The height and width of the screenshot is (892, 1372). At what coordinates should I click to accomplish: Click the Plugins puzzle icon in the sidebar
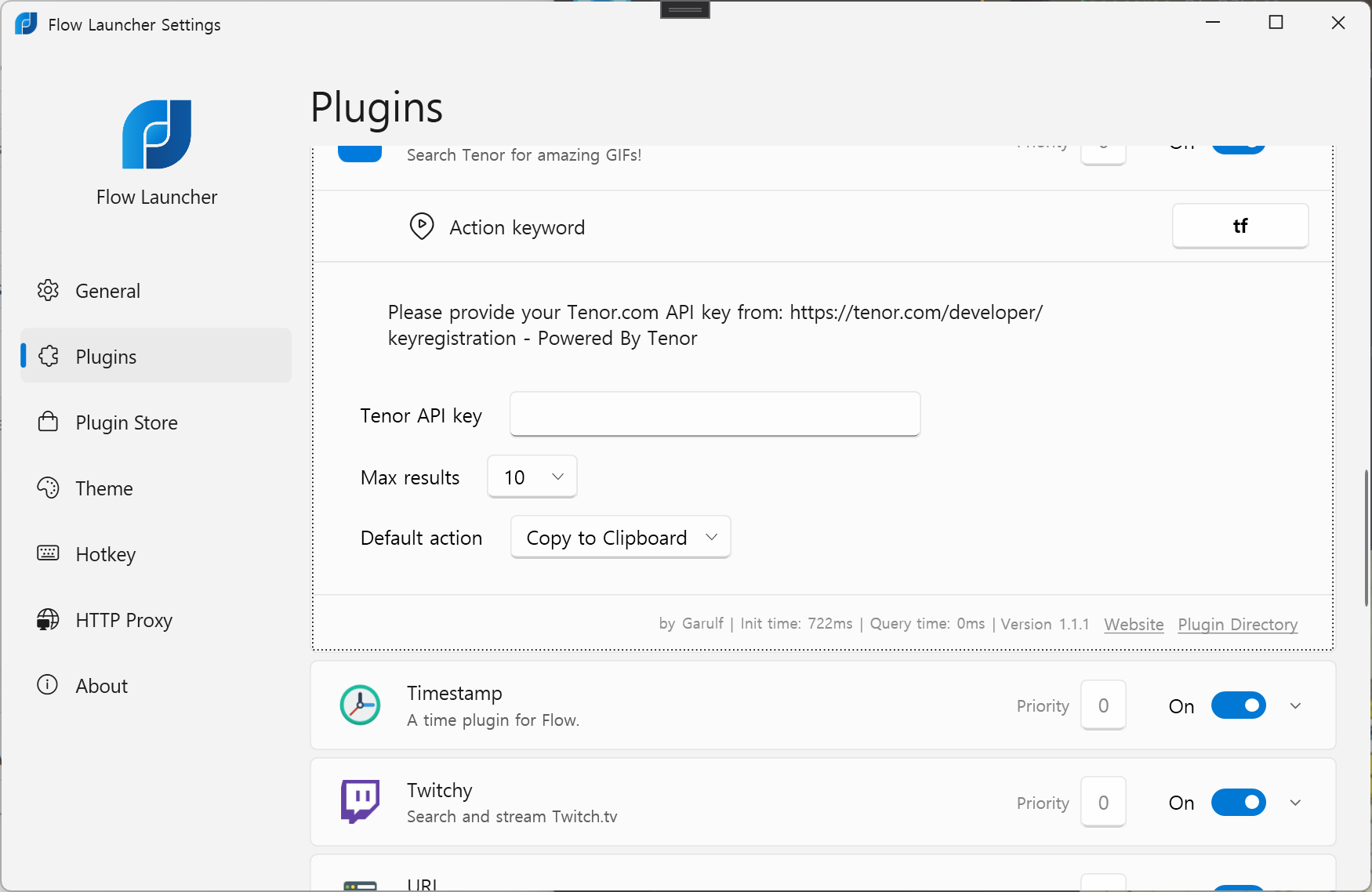click(x=48, y=356)
